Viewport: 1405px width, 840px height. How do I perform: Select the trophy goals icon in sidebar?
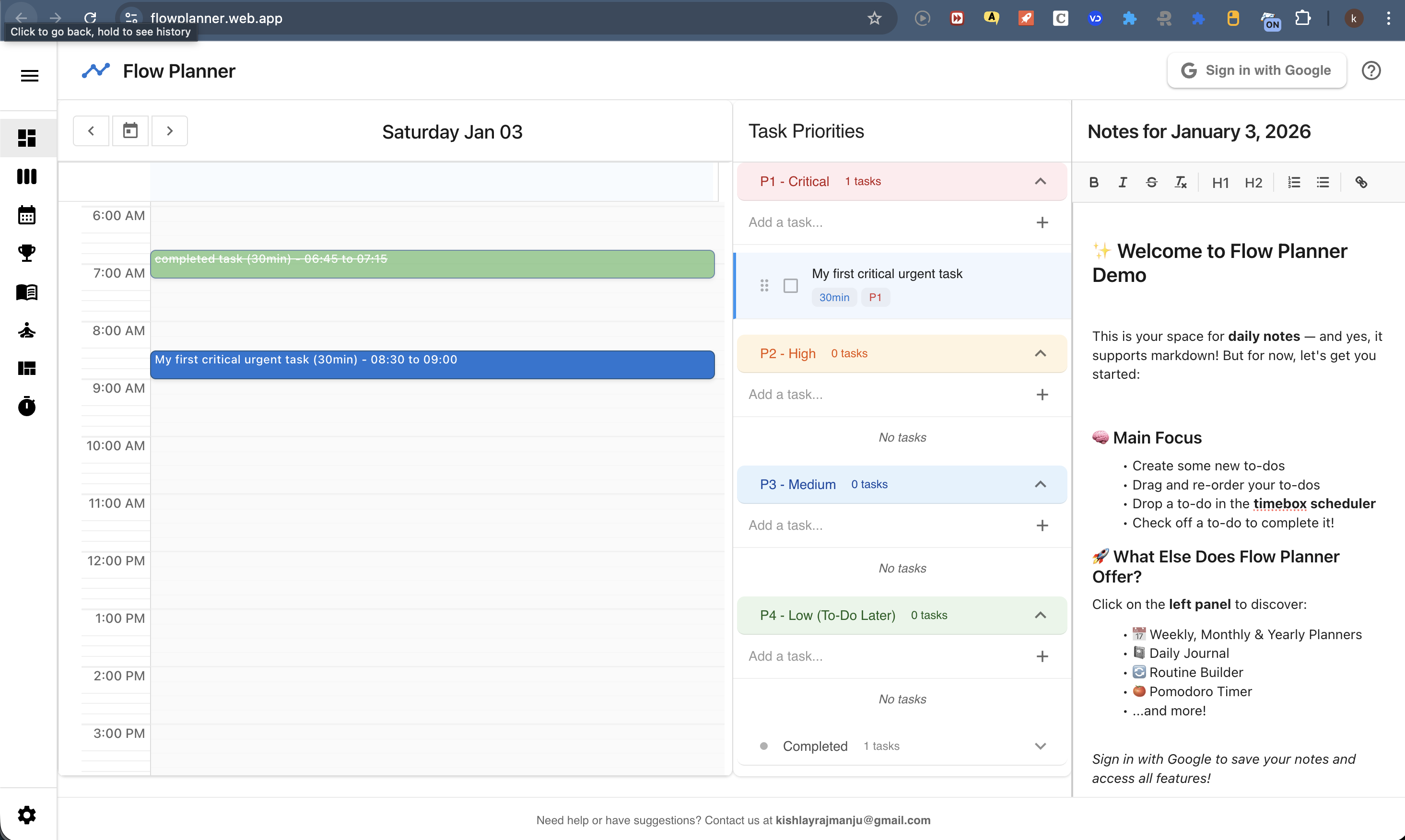pyautogui.click(x=26, y=253)
